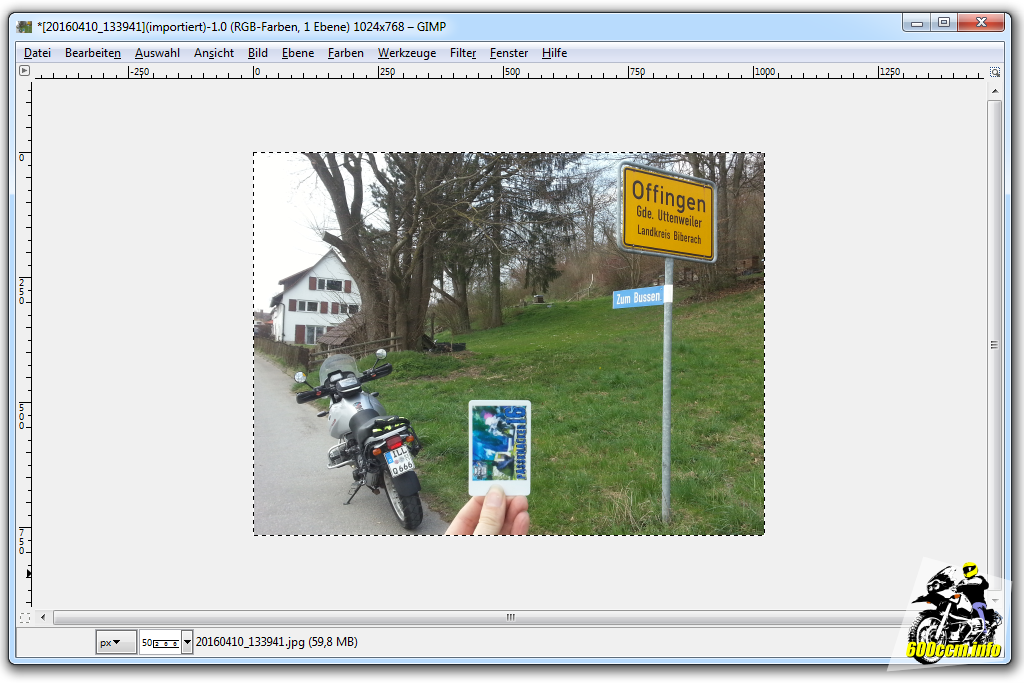Toggle the Quick Mask button at bottom left
This screenshot has width=1024, height=683.
(25, 617)
